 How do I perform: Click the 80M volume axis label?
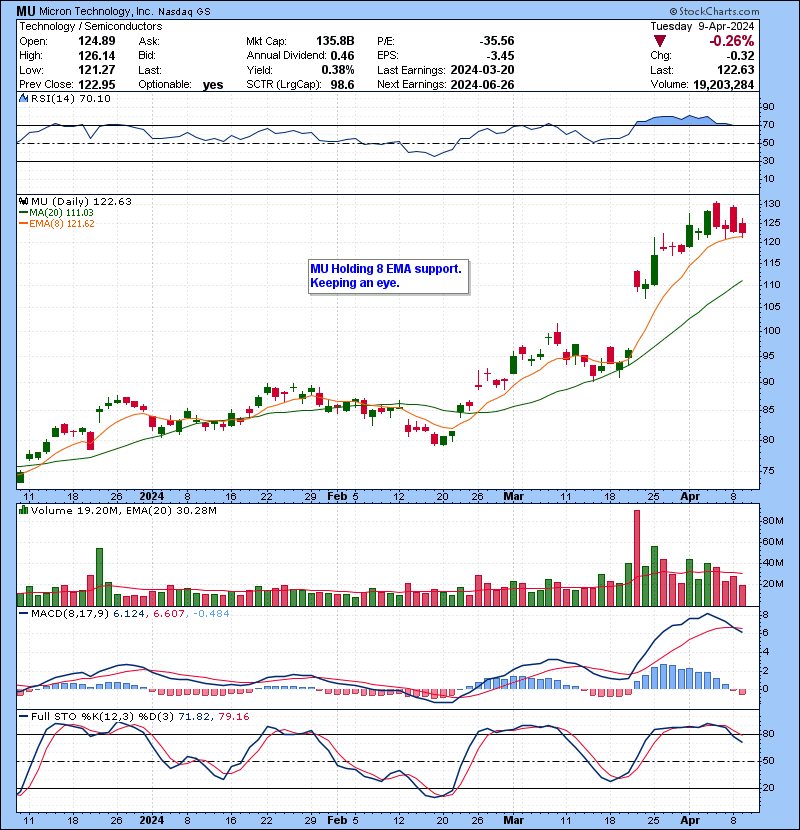(x=773, y=520)
